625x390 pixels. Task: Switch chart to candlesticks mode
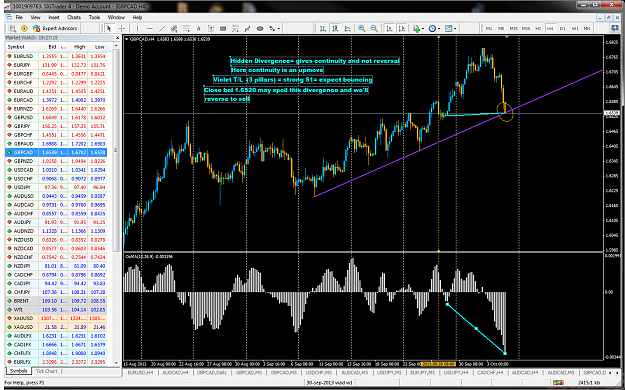335,28
